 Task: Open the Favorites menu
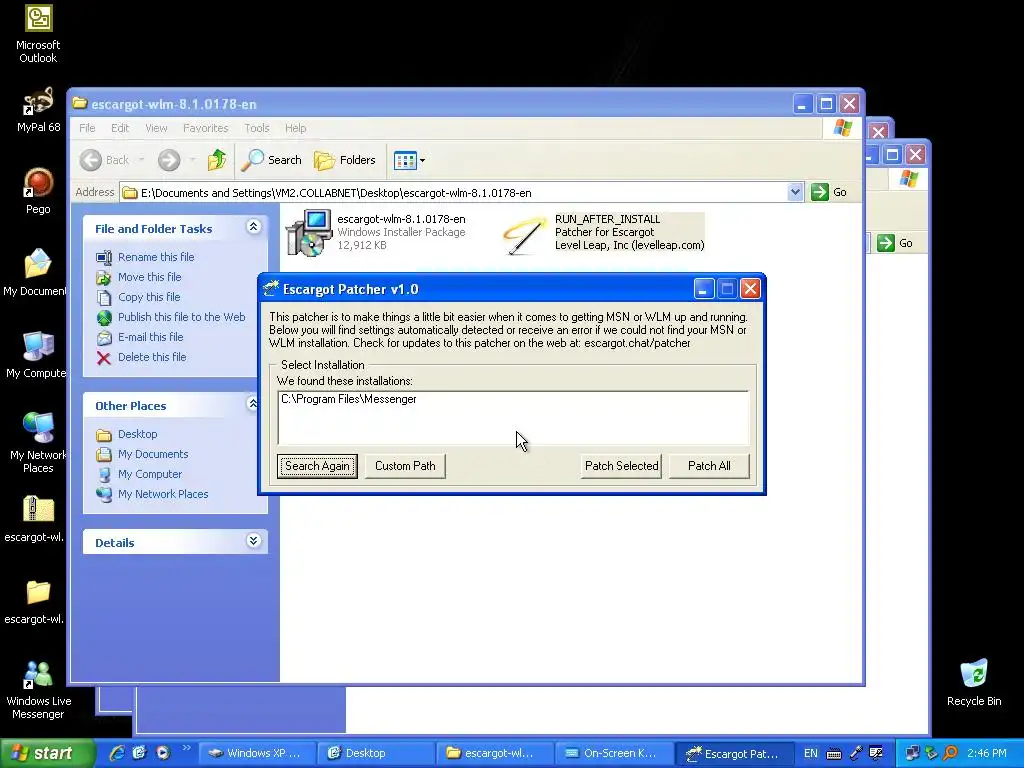coord(206,128)
